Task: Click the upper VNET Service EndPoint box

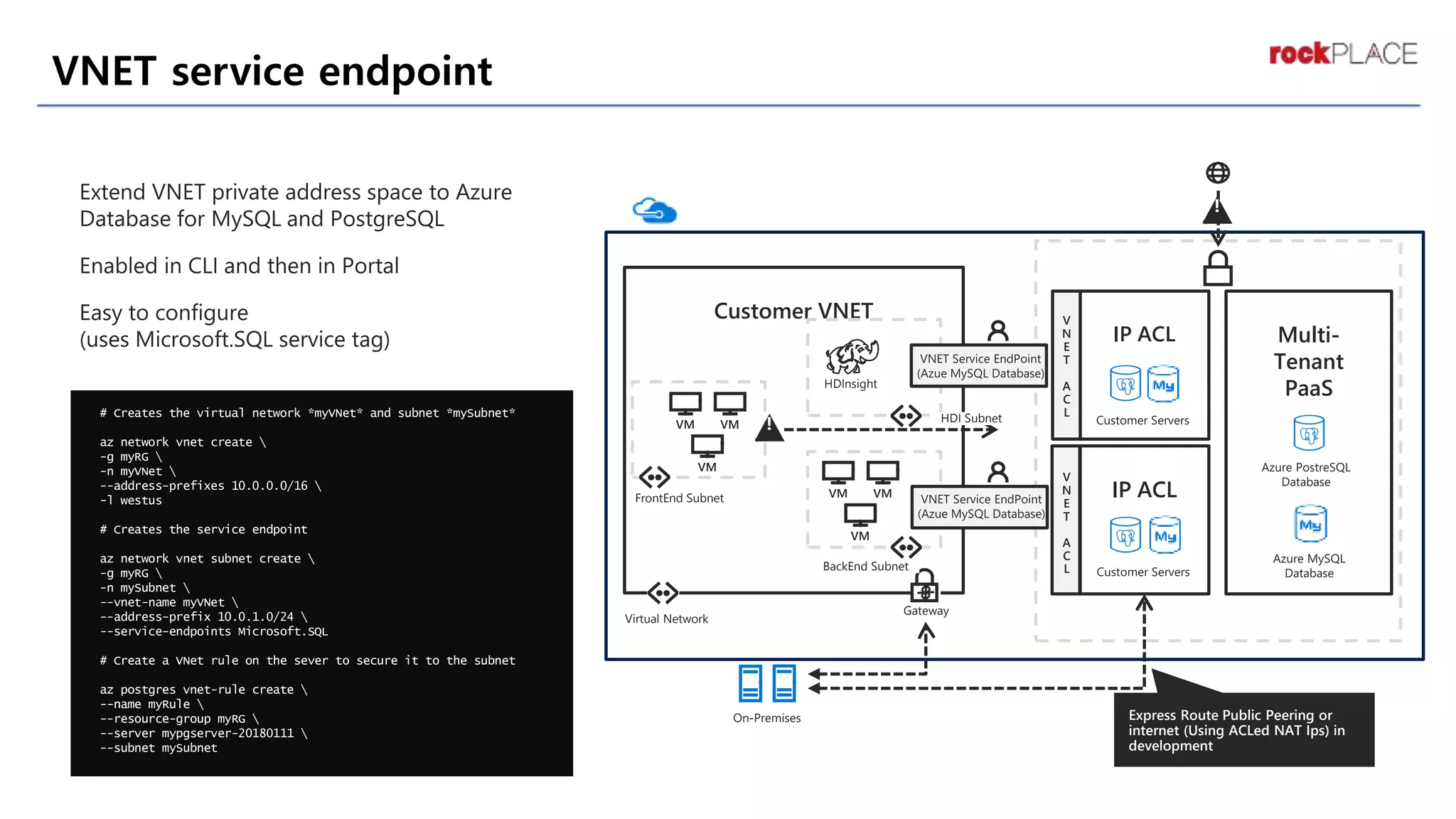Action: tap(980, 366)
